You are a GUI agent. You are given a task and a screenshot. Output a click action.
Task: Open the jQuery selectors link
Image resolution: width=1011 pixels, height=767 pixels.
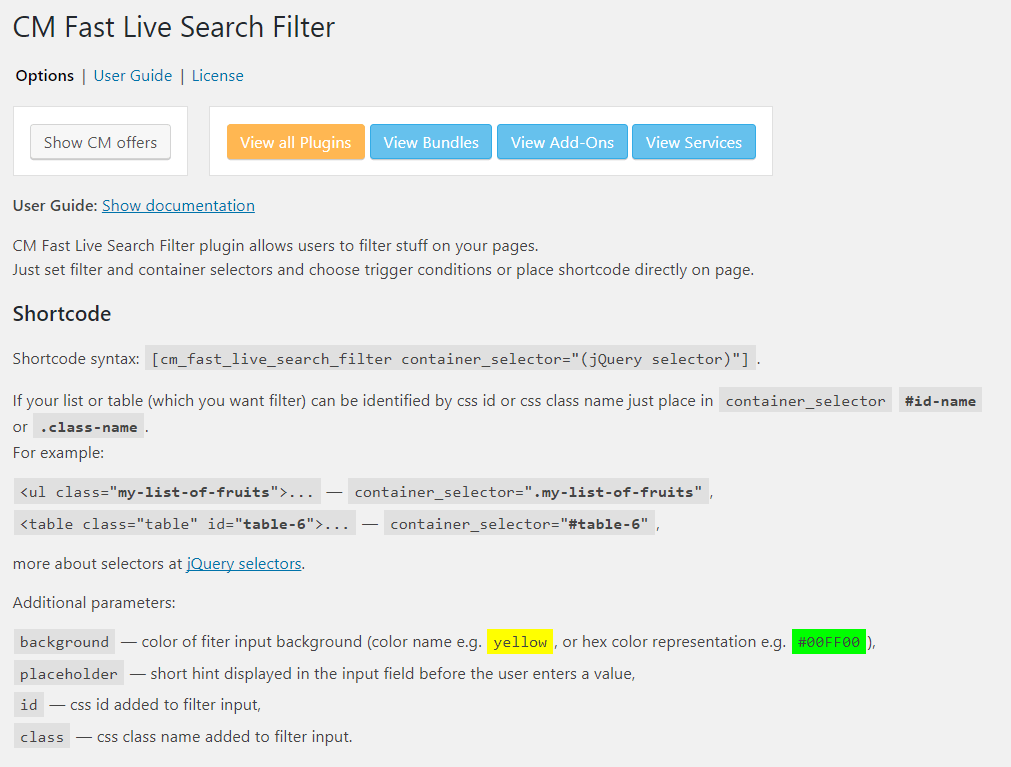pos(243,563)
